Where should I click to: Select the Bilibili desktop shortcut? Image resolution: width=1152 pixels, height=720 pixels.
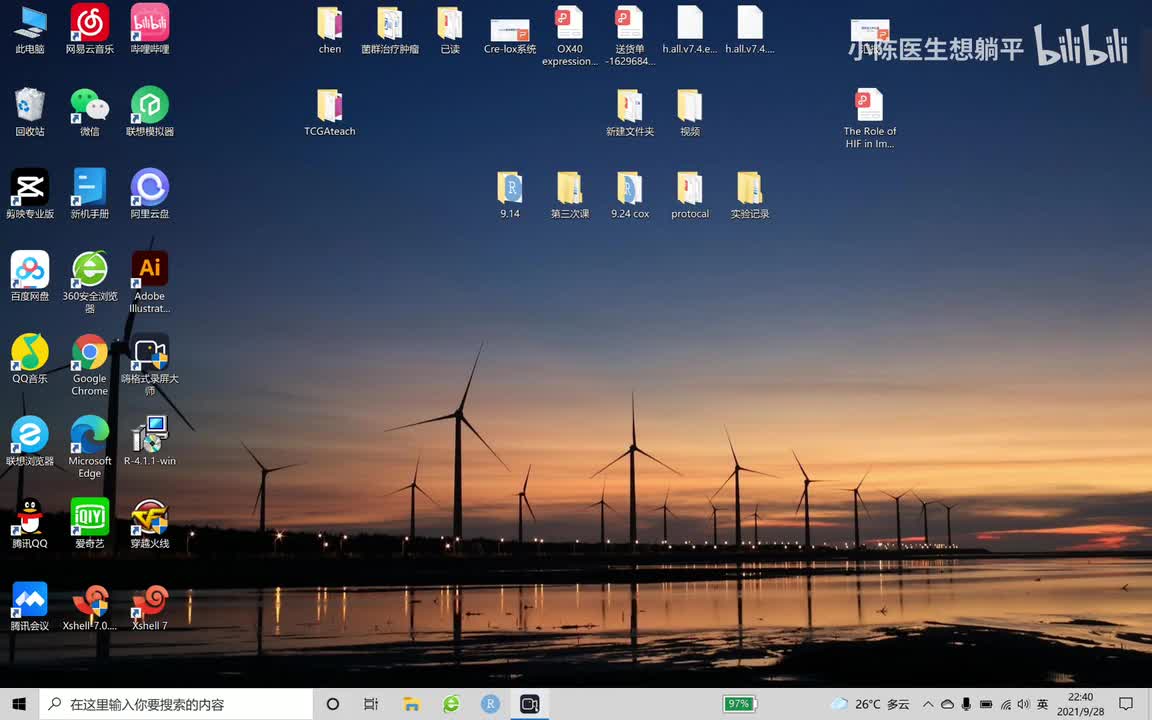pos(150,24)
